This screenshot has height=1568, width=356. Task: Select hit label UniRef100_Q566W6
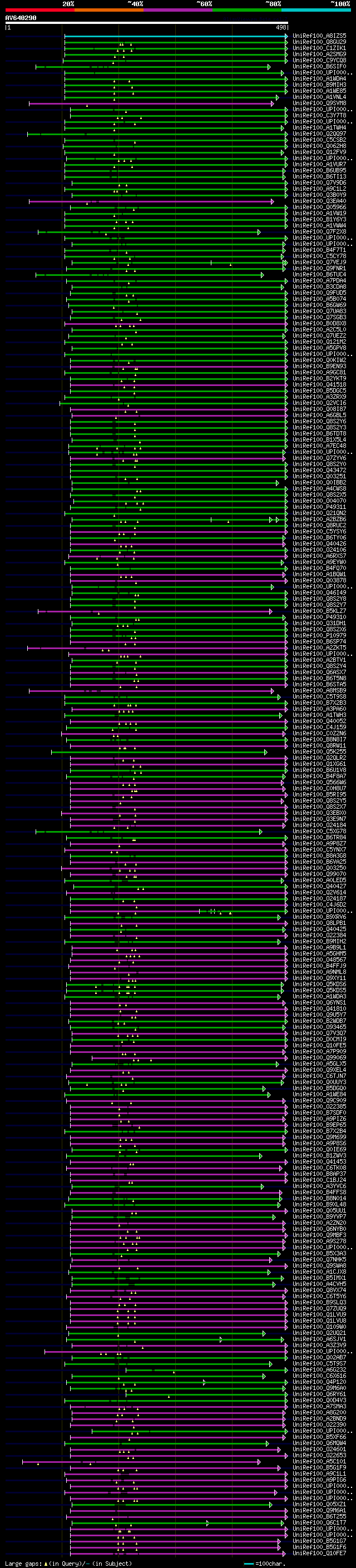coord(319,783)
